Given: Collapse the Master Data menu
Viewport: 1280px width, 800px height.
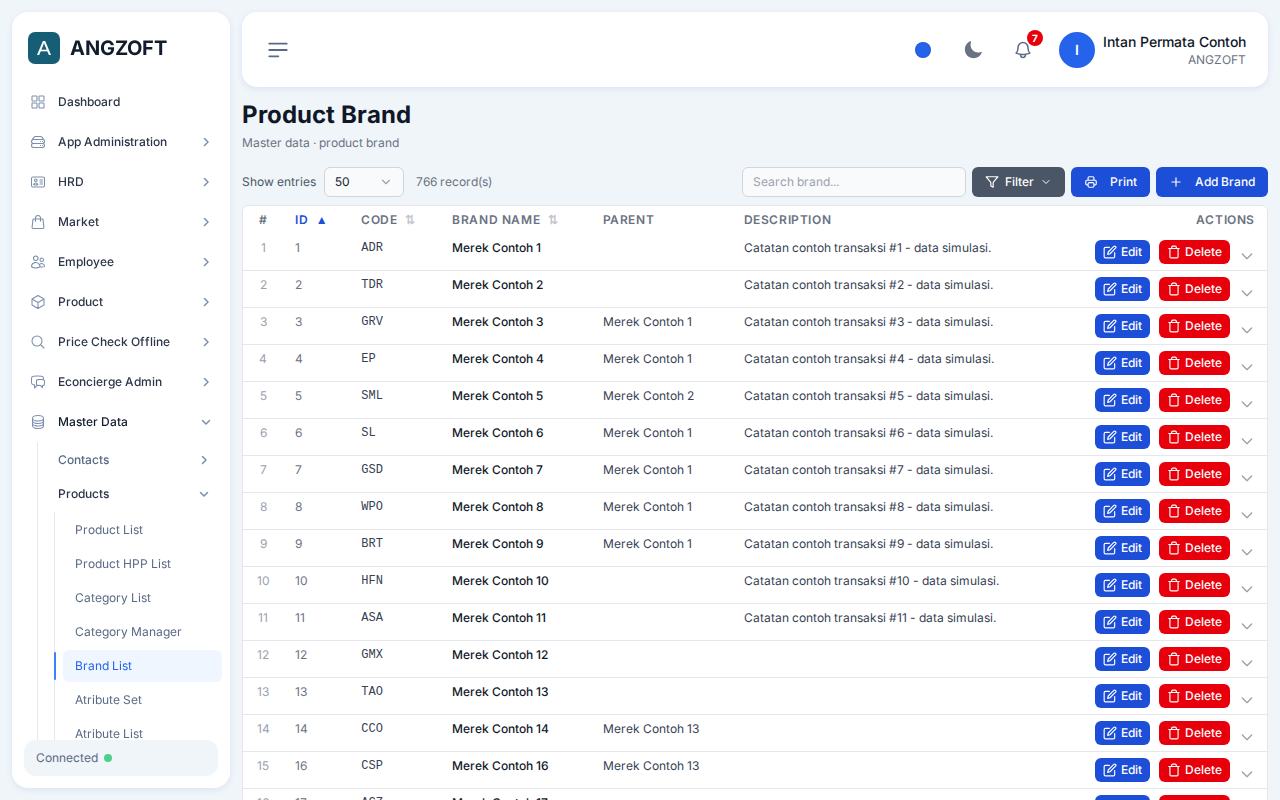Looking at the screenshot, I should (x=121, y=422).
